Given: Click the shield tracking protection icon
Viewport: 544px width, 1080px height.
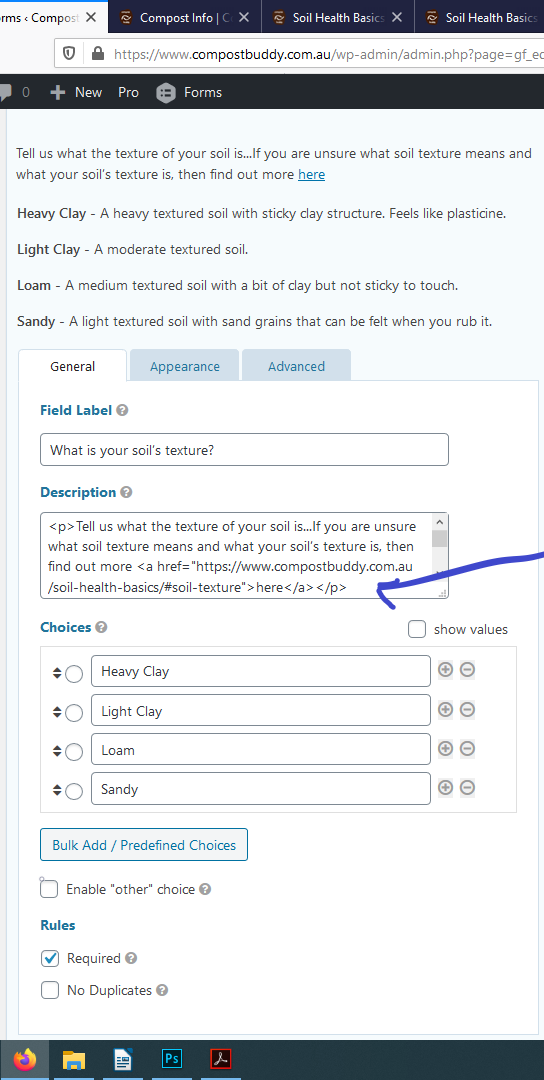Looking at the screenshot, I should point(69,53).
